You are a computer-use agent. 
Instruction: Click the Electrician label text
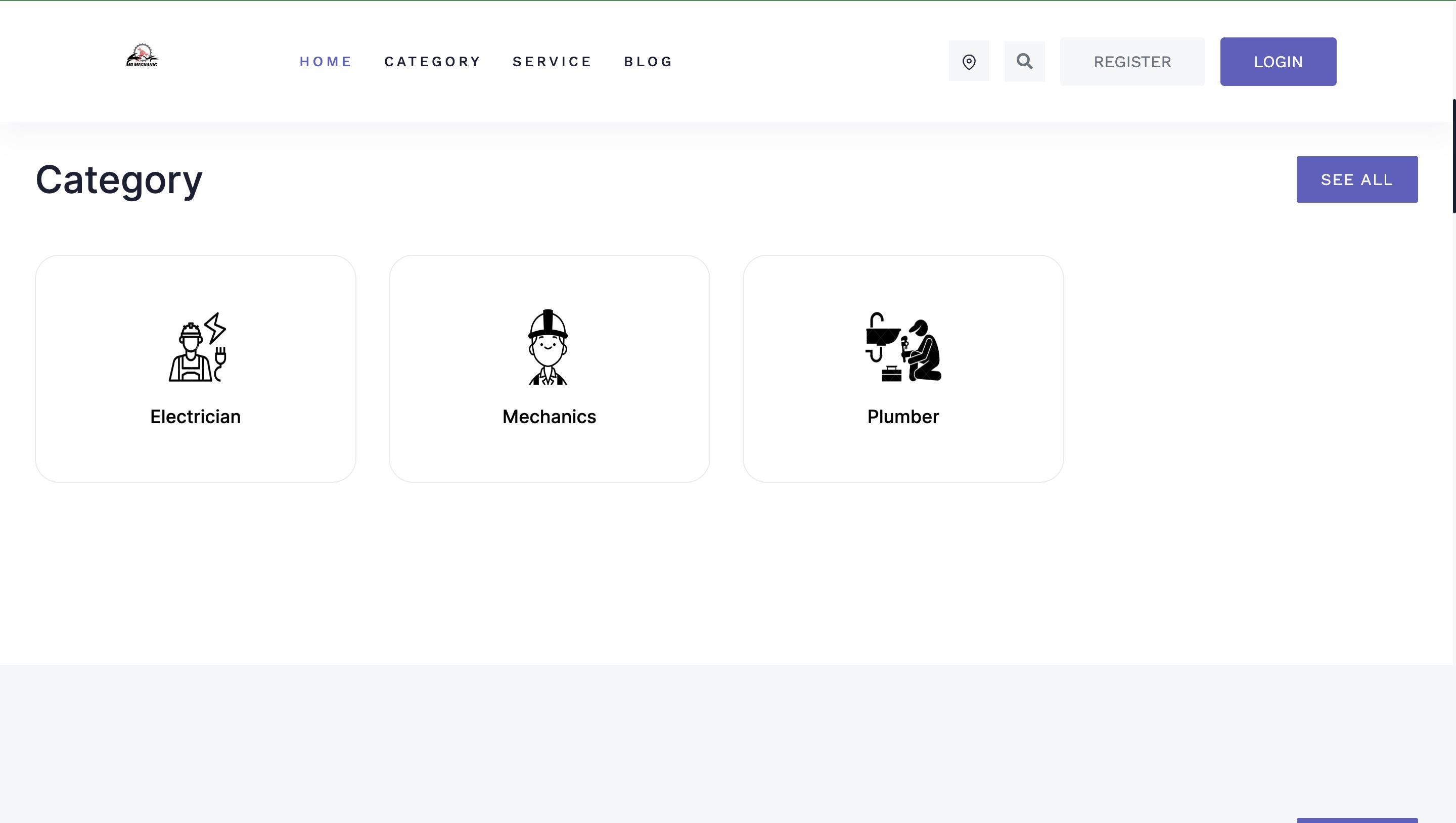(x=196, y=417)
